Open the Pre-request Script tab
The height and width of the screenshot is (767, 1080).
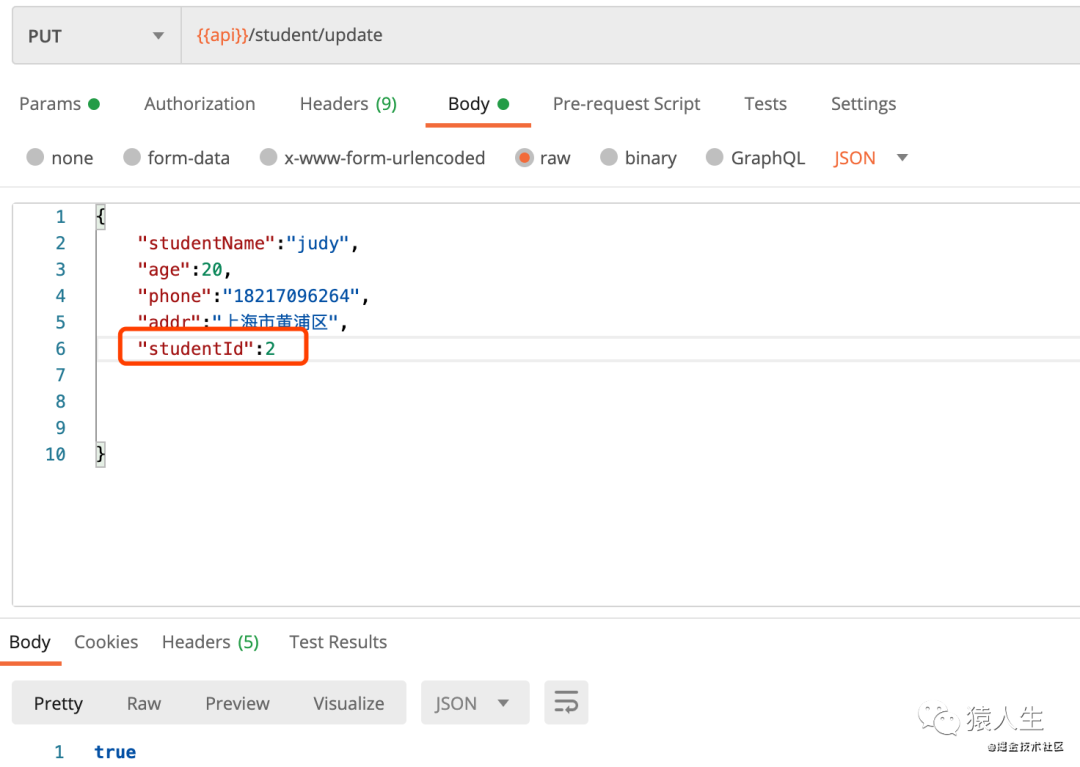626,104
